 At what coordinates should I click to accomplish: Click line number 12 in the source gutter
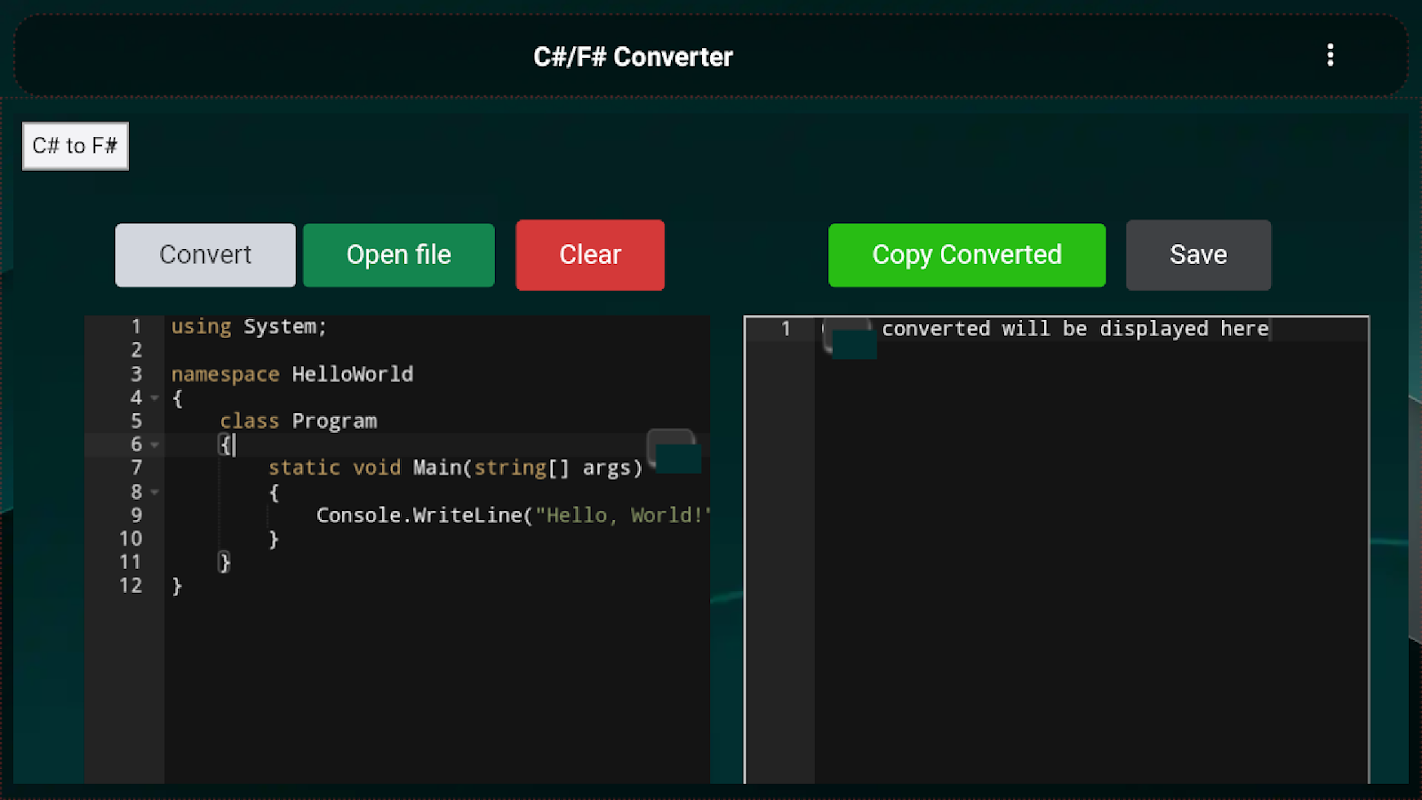131,586
